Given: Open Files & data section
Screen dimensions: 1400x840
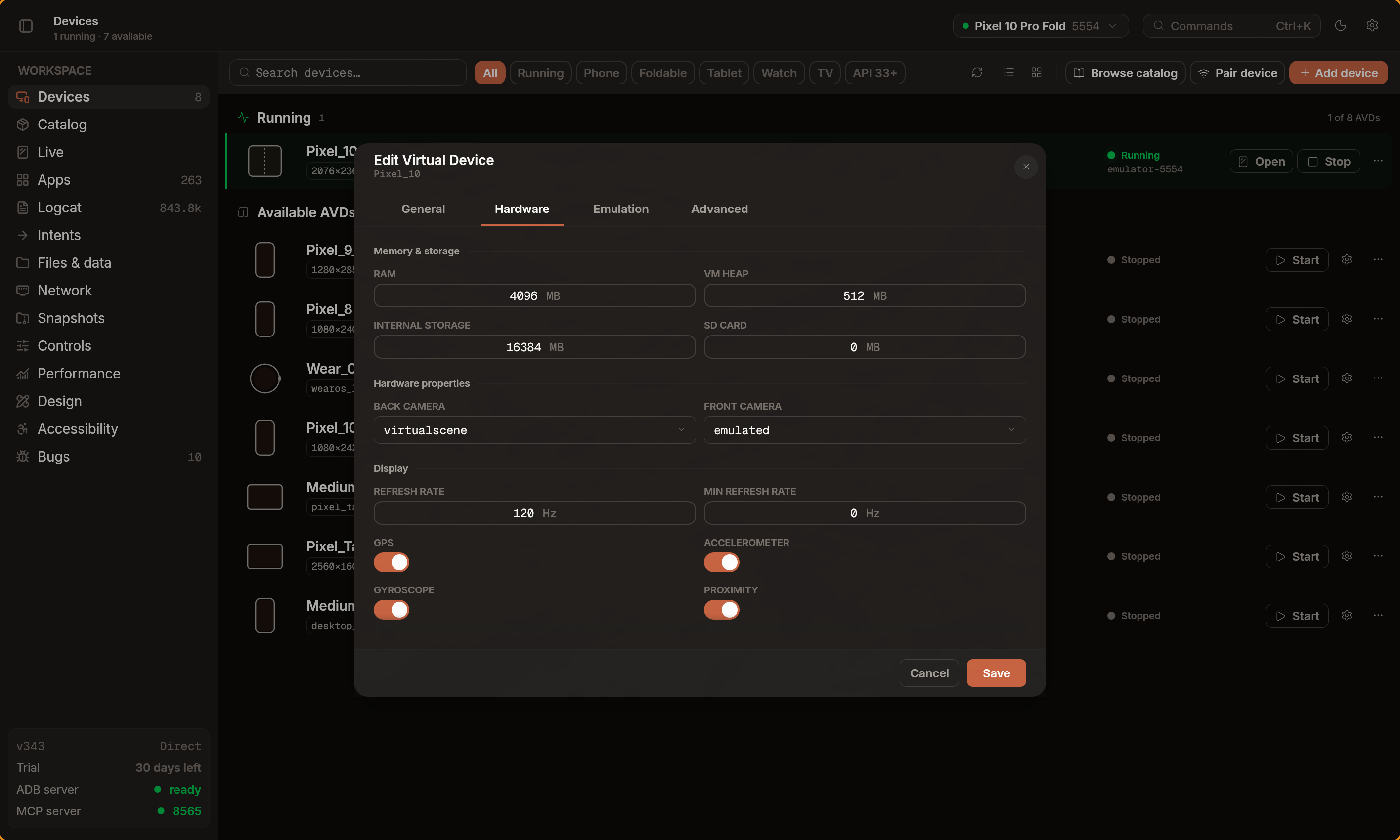Looking at the screenshot, I should 109,263.
